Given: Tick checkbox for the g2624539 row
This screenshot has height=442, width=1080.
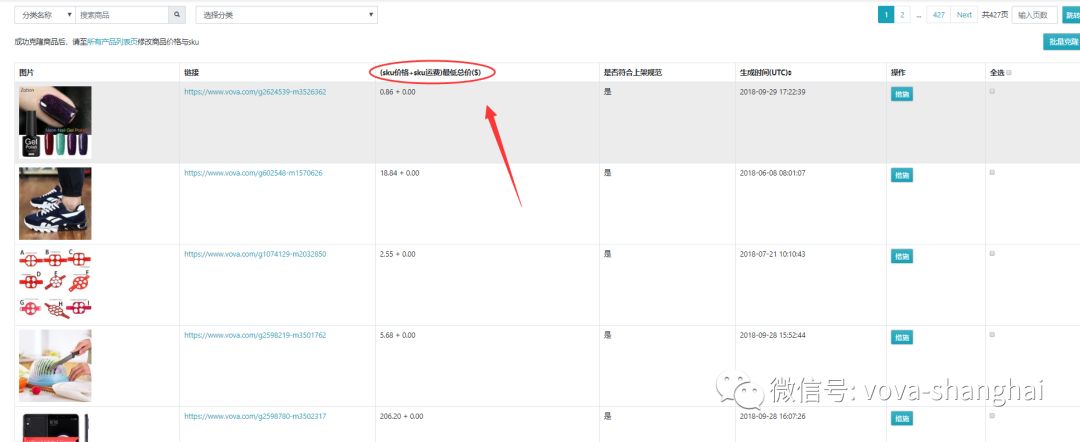Looking at the screenshot, I should (x=993, y=91).
